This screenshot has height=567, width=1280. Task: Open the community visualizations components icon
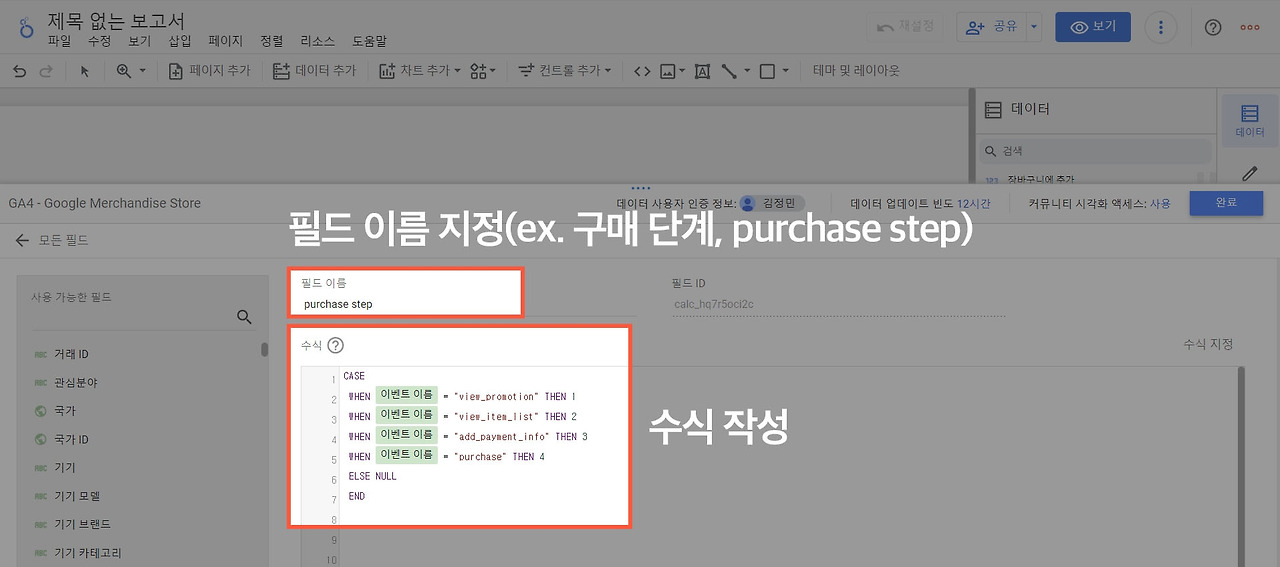(x=482, y=71)
